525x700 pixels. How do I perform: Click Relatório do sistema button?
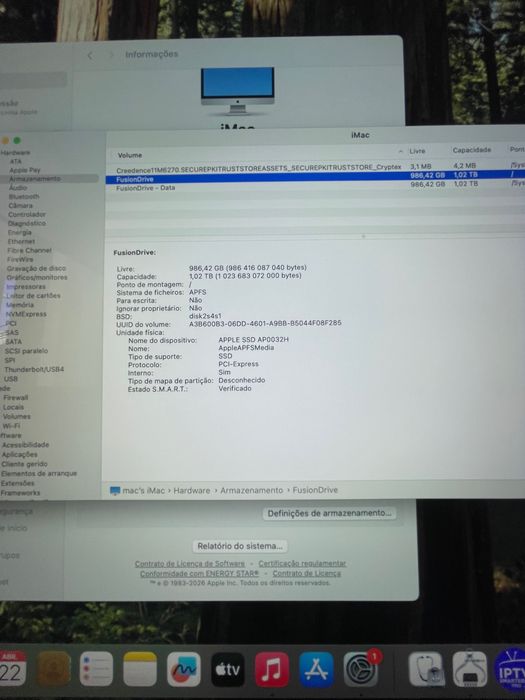pyautogui.click(x=240, y=546)
